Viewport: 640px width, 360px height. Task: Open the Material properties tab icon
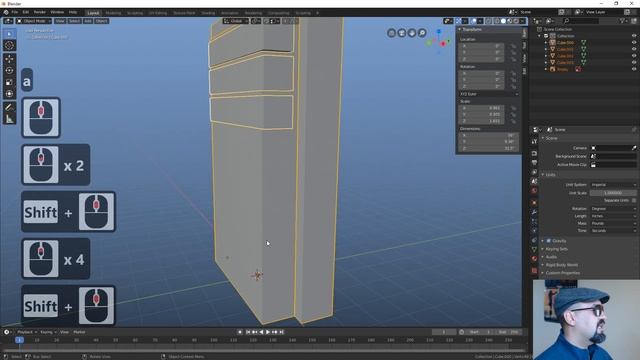tap(534, 259)
